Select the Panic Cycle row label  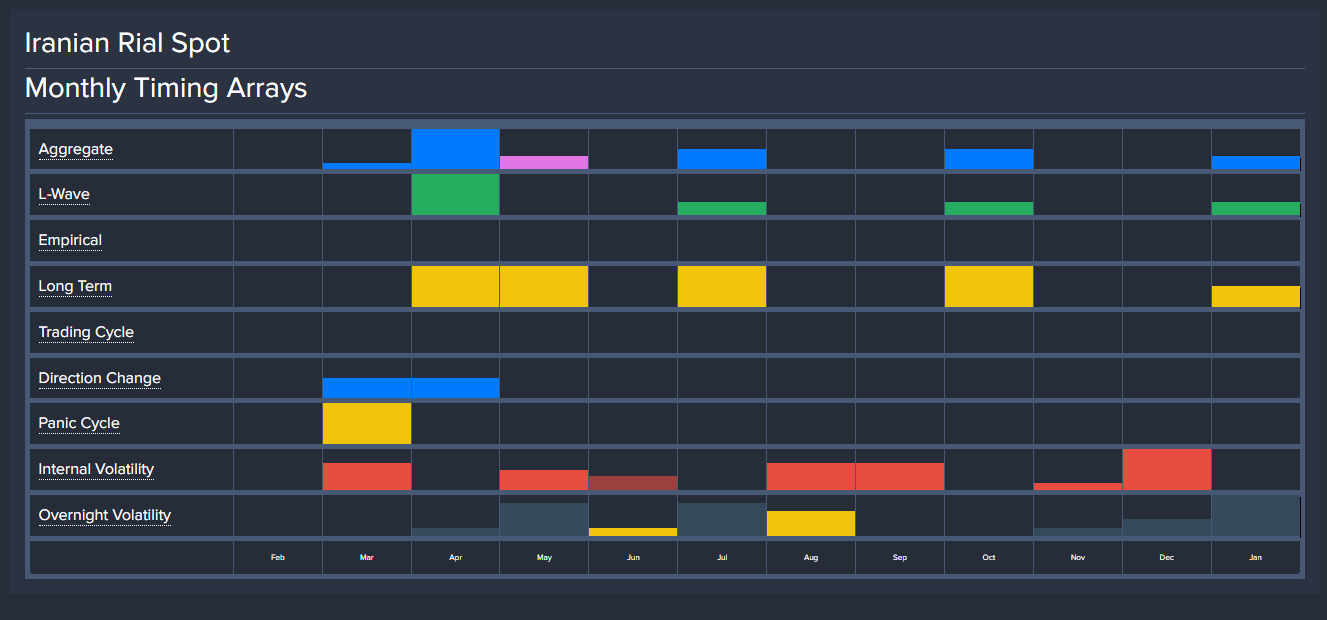click(79, 423)
